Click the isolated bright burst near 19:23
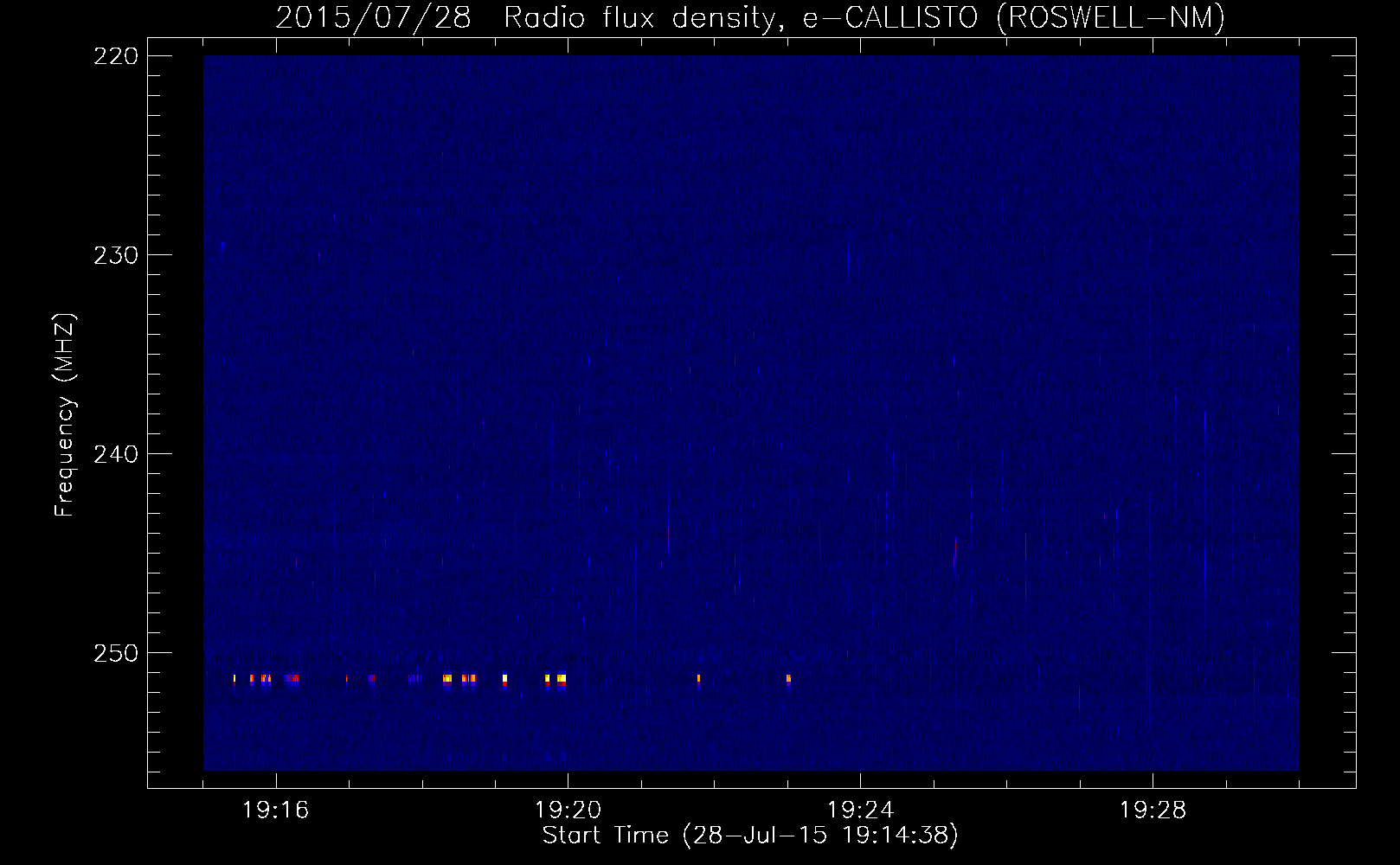 coord(788,679)
